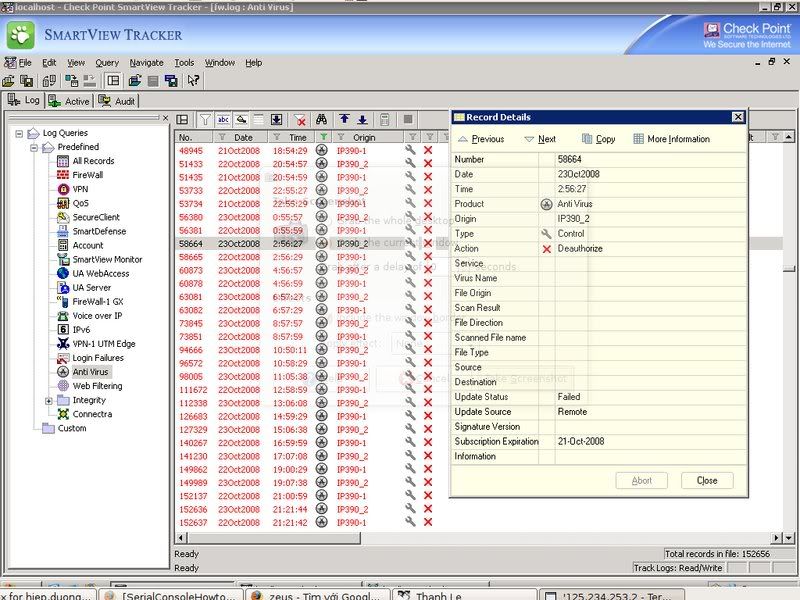Click the horizontal scrollbar left arrow
The image size is (800, 600).
(x=181, y=538)
